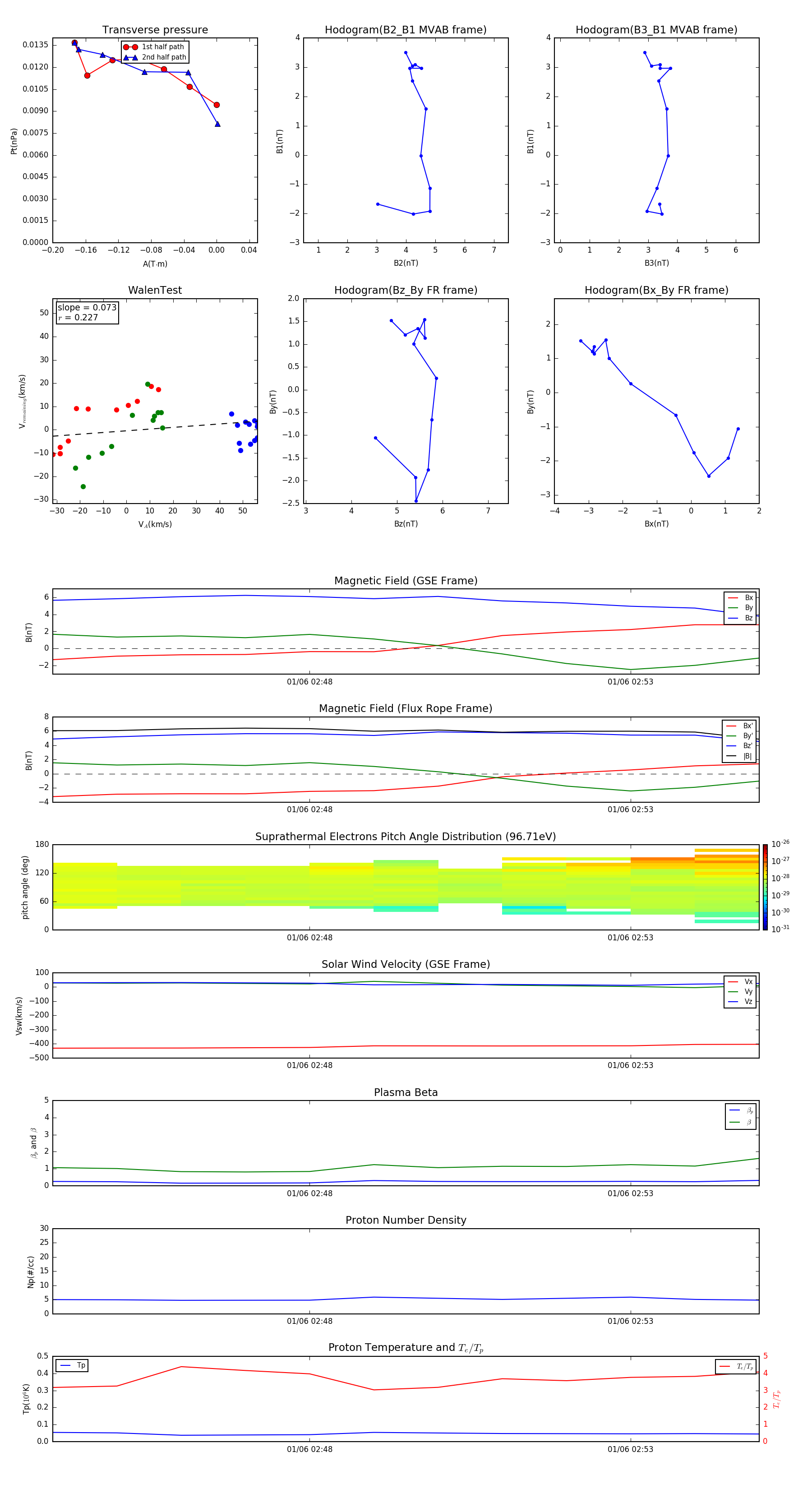This screenshot has width=812, height=1489.
Task: Click the Suprathermal Electrons Pitch Angle title
Action: 406,837
